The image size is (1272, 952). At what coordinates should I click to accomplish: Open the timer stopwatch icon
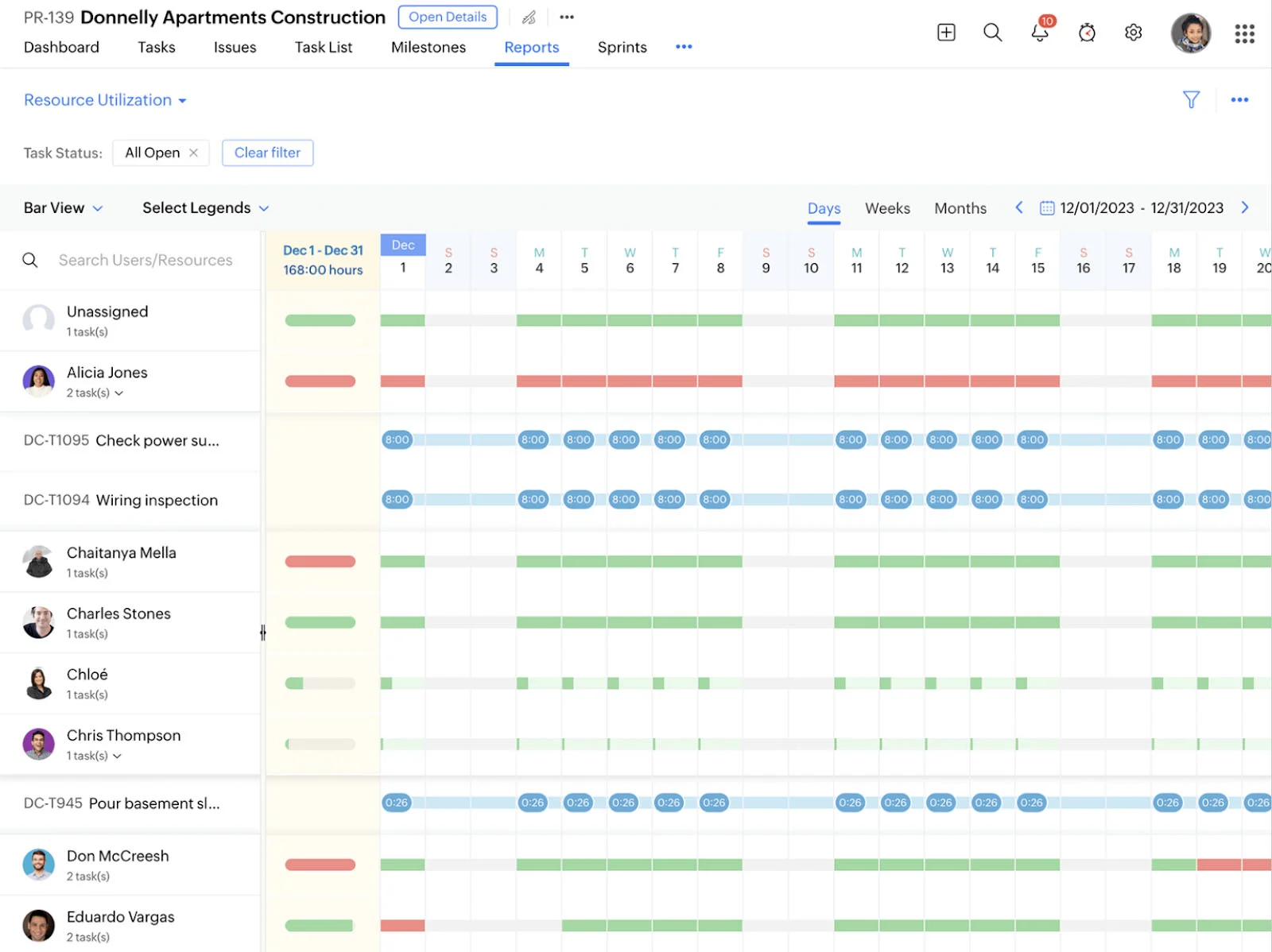tap(1087, 33)
